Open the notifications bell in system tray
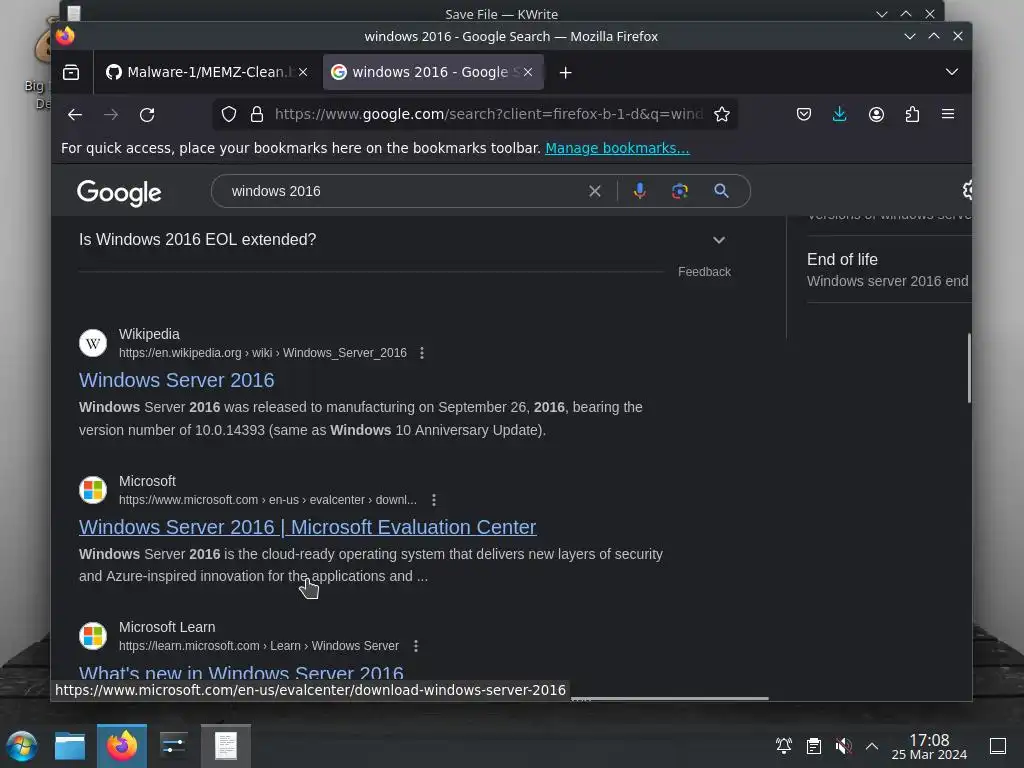Screen dimensions: 1024x768 point(784,746)
